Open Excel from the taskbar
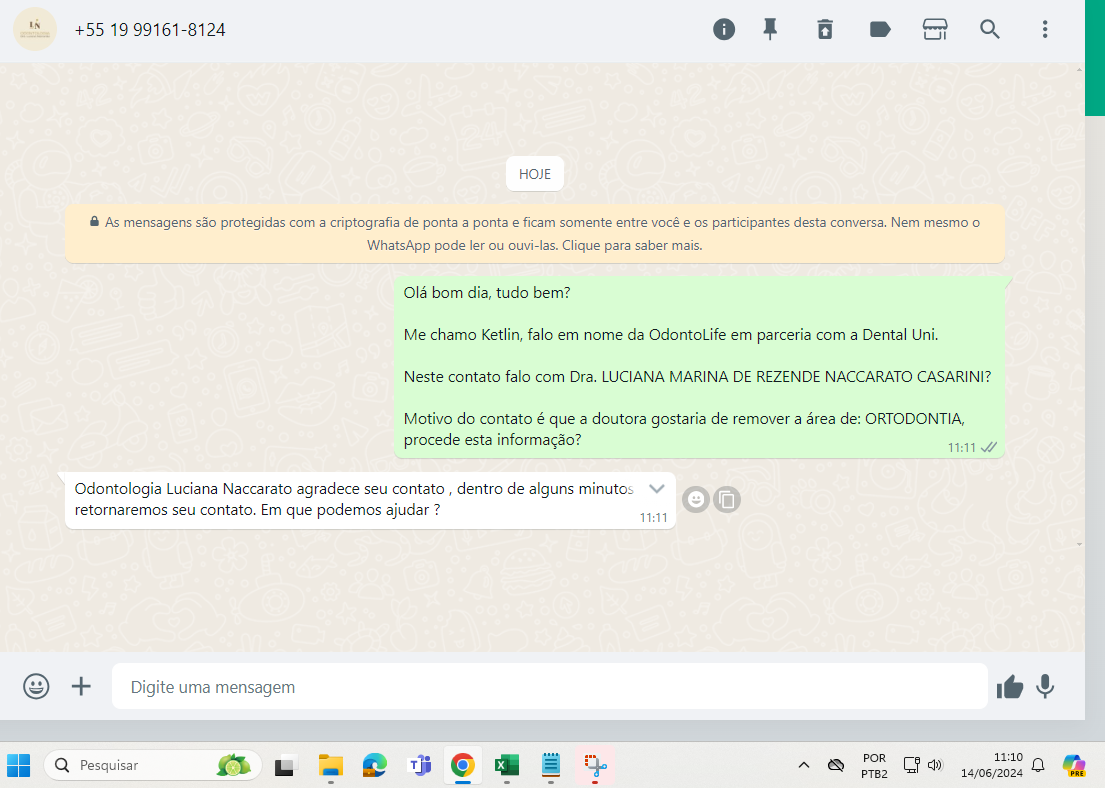This screenshot has height=788, width=1105. pyautogui.click(x=507, y=765)
